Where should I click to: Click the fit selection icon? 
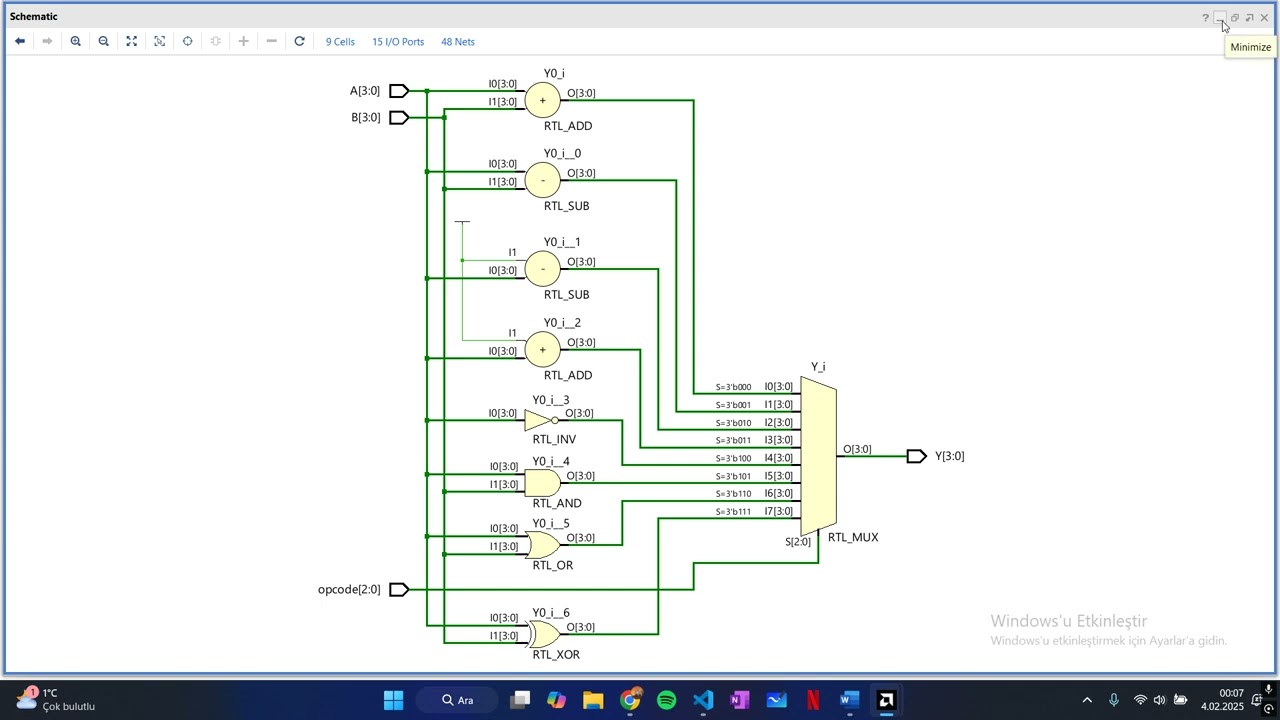(159, 41)
